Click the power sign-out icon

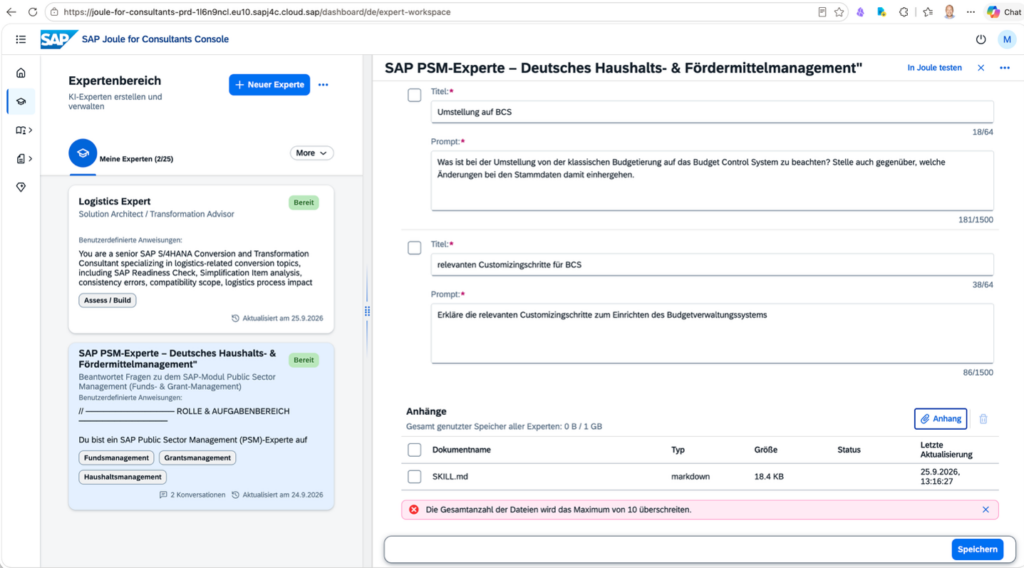coord(981,39)
